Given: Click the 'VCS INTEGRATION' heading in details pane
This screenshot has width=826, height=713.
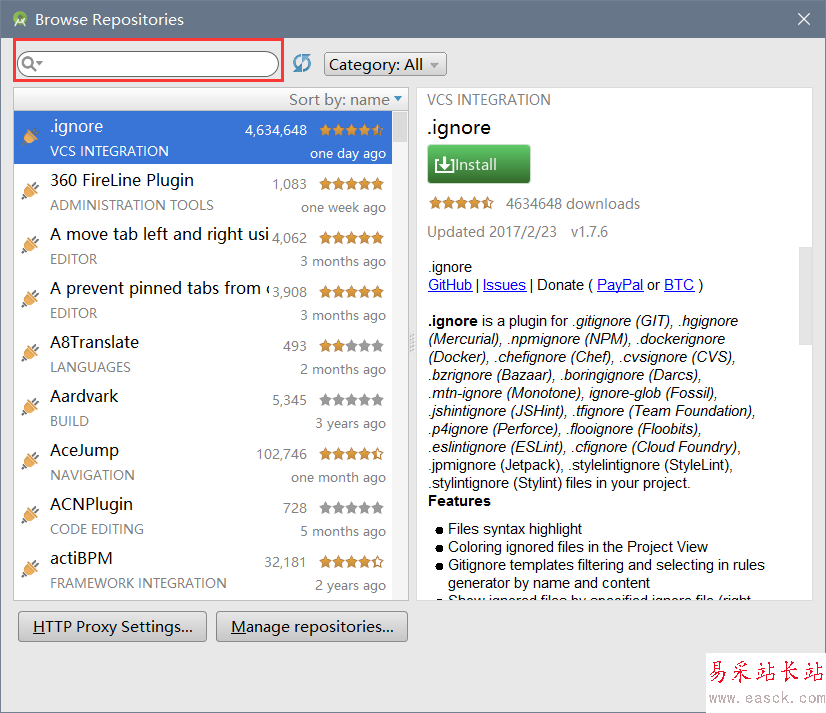Looking at the screenshot, I should point(488,100).
